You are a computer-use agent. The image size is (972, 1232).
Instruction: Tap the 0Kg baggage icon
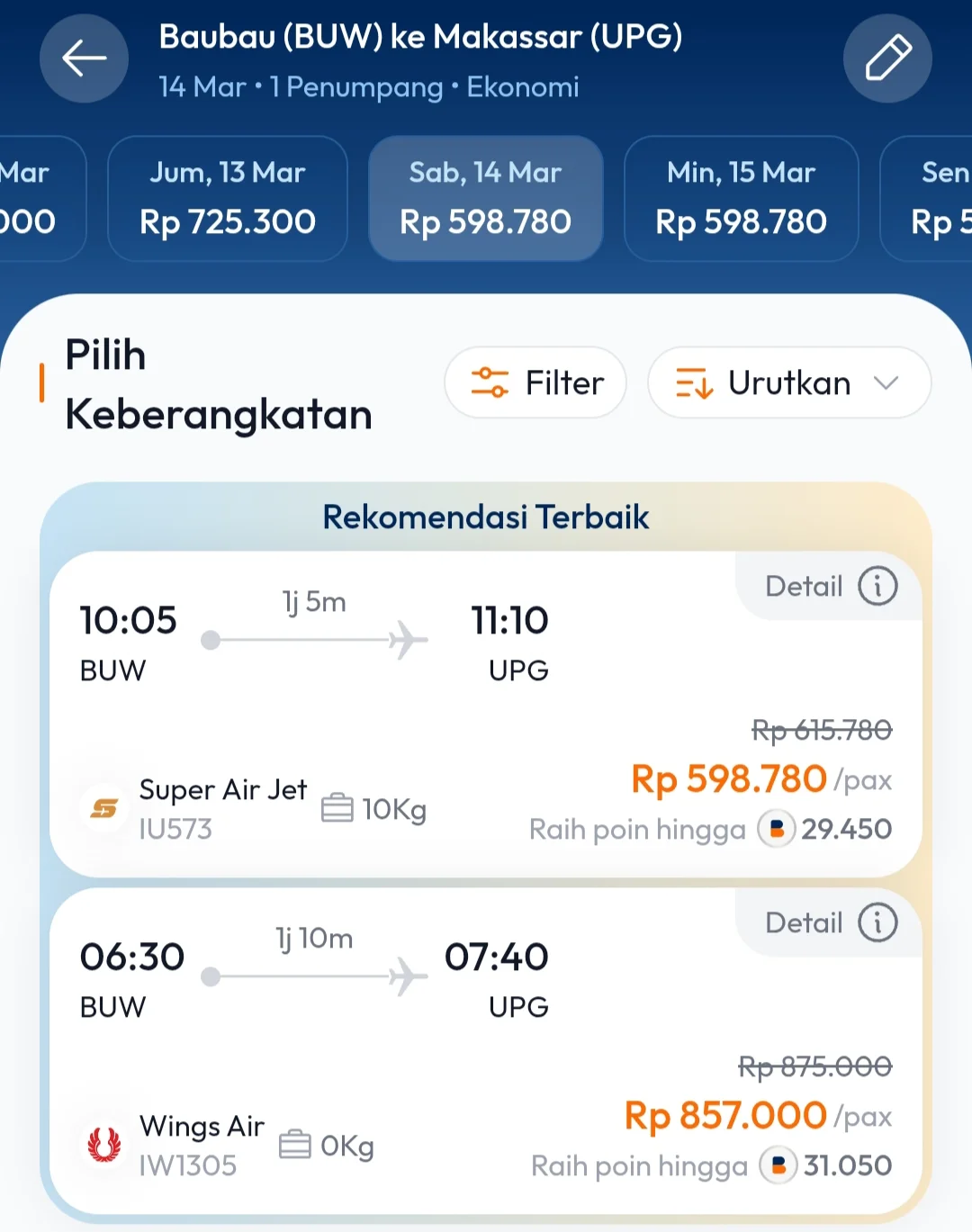[x=295, y=1145]
